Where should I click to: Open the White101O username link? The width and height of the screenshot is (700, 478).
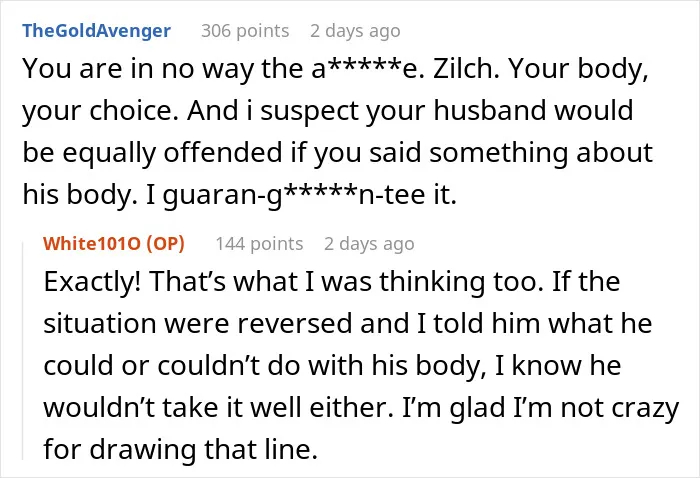92,244
